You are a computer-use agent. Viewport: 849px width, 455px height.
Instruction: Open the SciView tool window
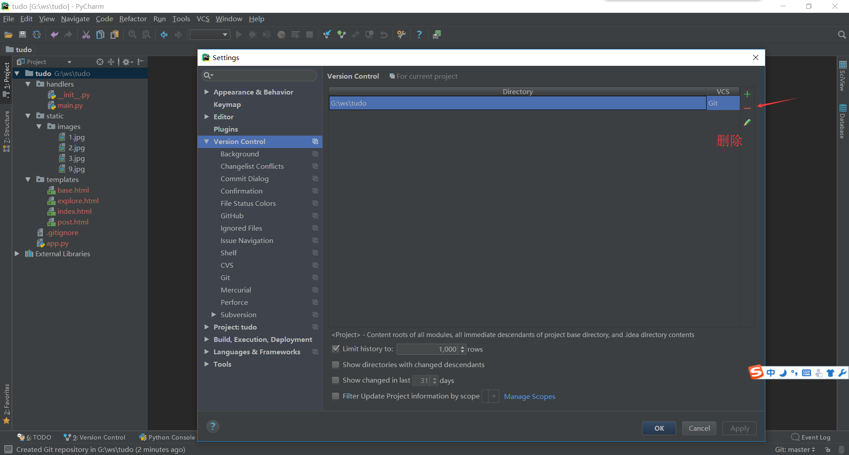843,76
